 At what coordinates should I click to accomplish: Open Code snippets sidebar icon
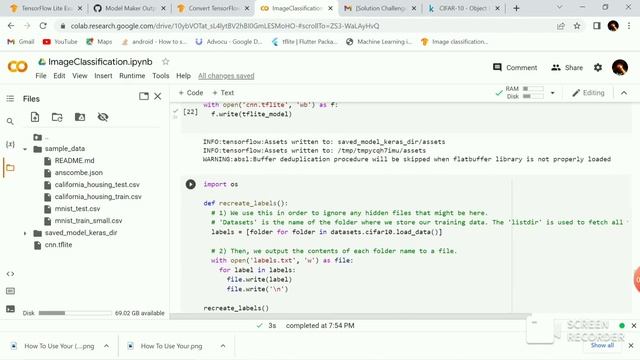[10, 274]
